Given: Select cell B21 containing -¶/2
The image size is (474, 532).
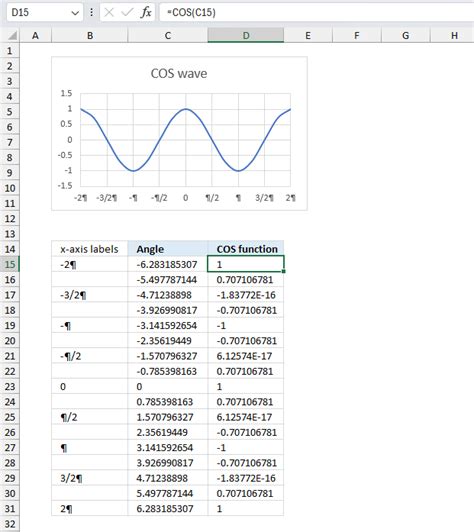Looking at the screenshot, I should point(90,356).
